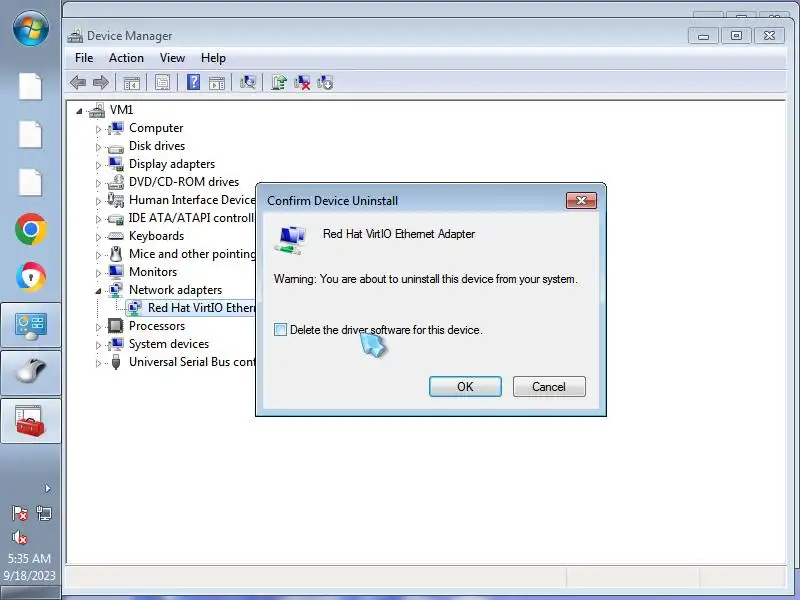This screenshot has width=800, height=600.
Task: Select the System devices tree label
Action: point(168,343)
